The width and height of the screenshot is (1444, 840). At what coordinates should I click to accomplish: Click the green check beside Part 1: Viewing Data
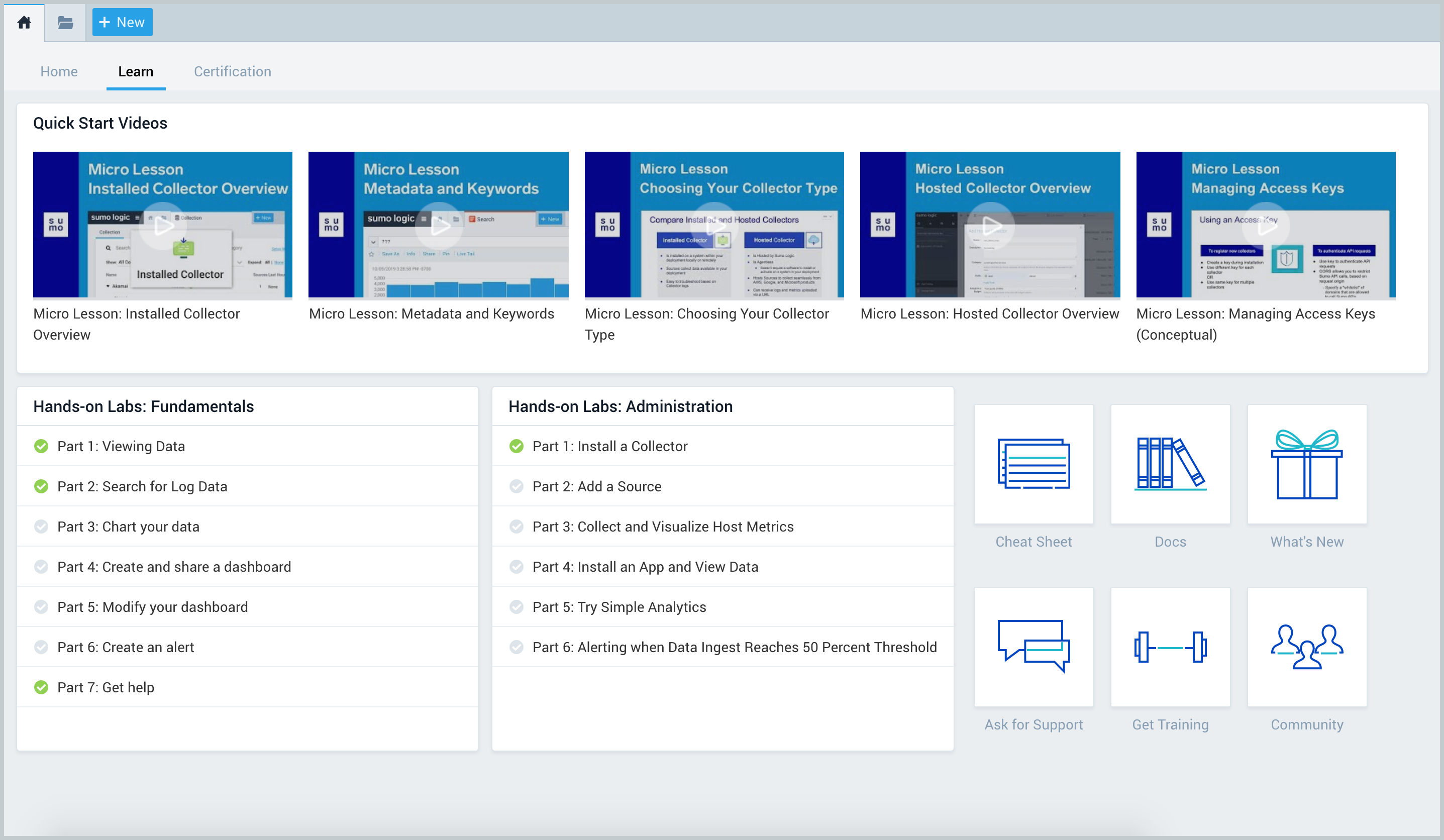click(41, 446)
